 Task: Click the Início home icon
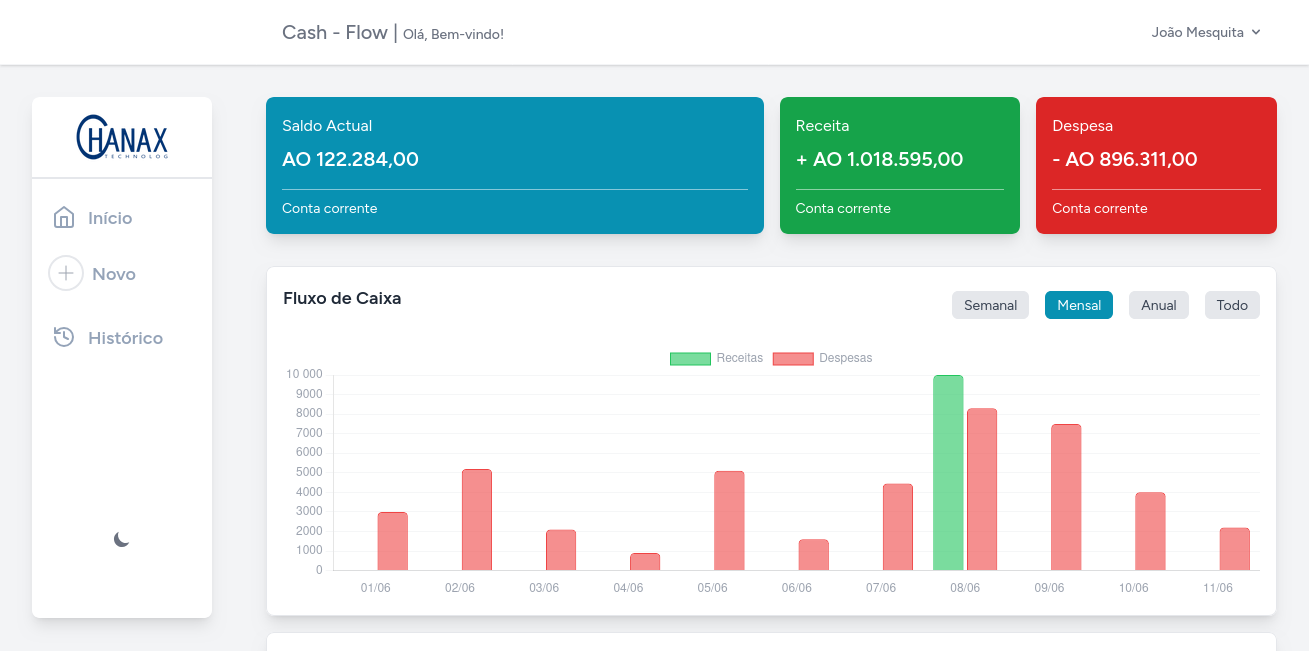[64, 217]
